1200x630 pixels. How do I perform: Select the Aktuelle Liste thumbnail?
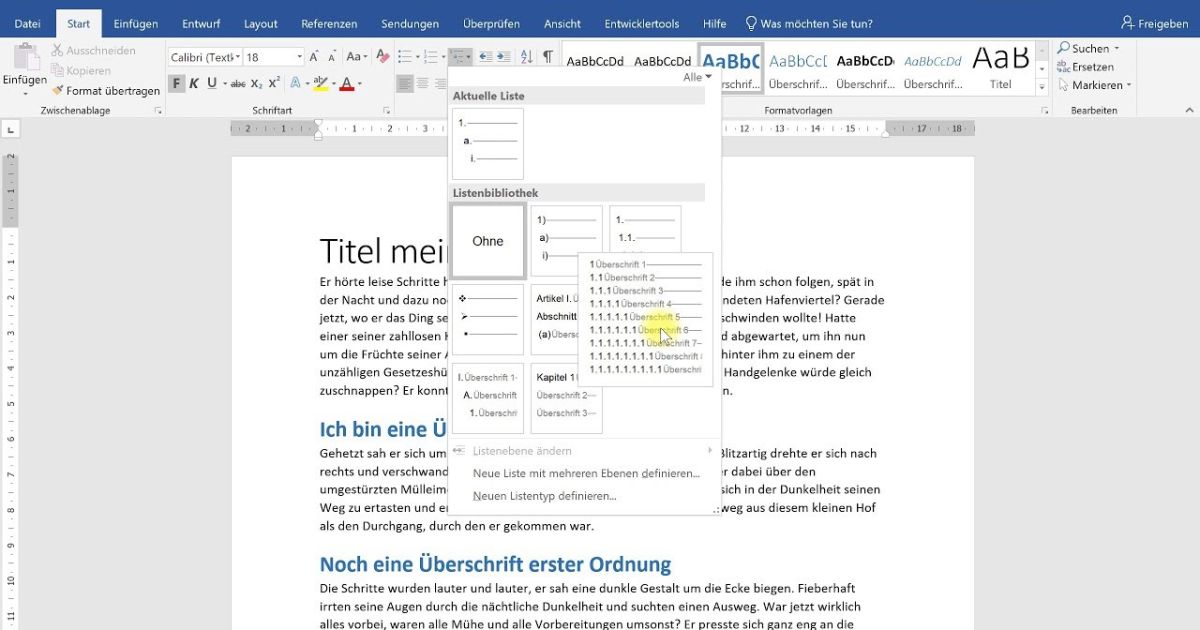[488, 144]
